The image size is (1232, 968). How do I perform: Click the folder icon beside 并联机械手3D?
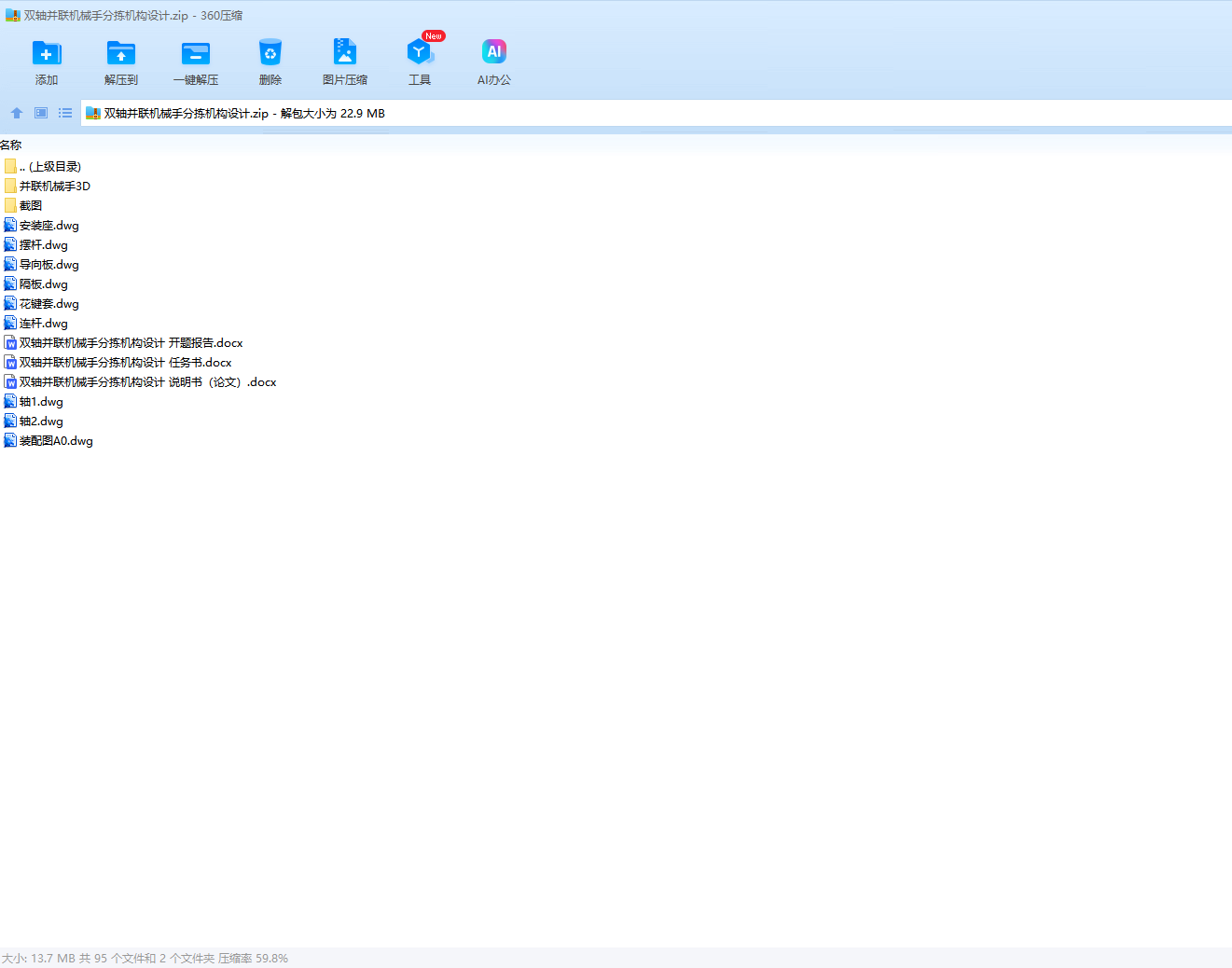pos(10,186)
